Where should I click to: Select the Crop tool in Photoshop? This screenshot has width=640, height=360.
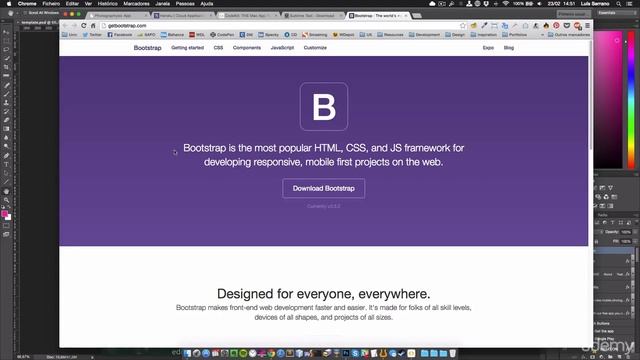[x=6, y=67]
